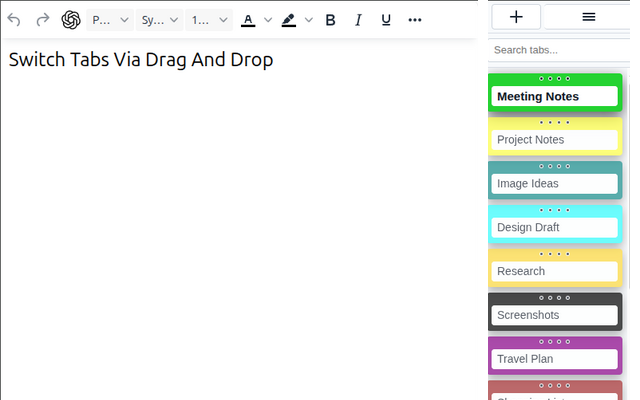This screenshot has height=400, width=640.
Task: Click the Screenshots tab drag handle dots
Action: click(x=554, y=298)
